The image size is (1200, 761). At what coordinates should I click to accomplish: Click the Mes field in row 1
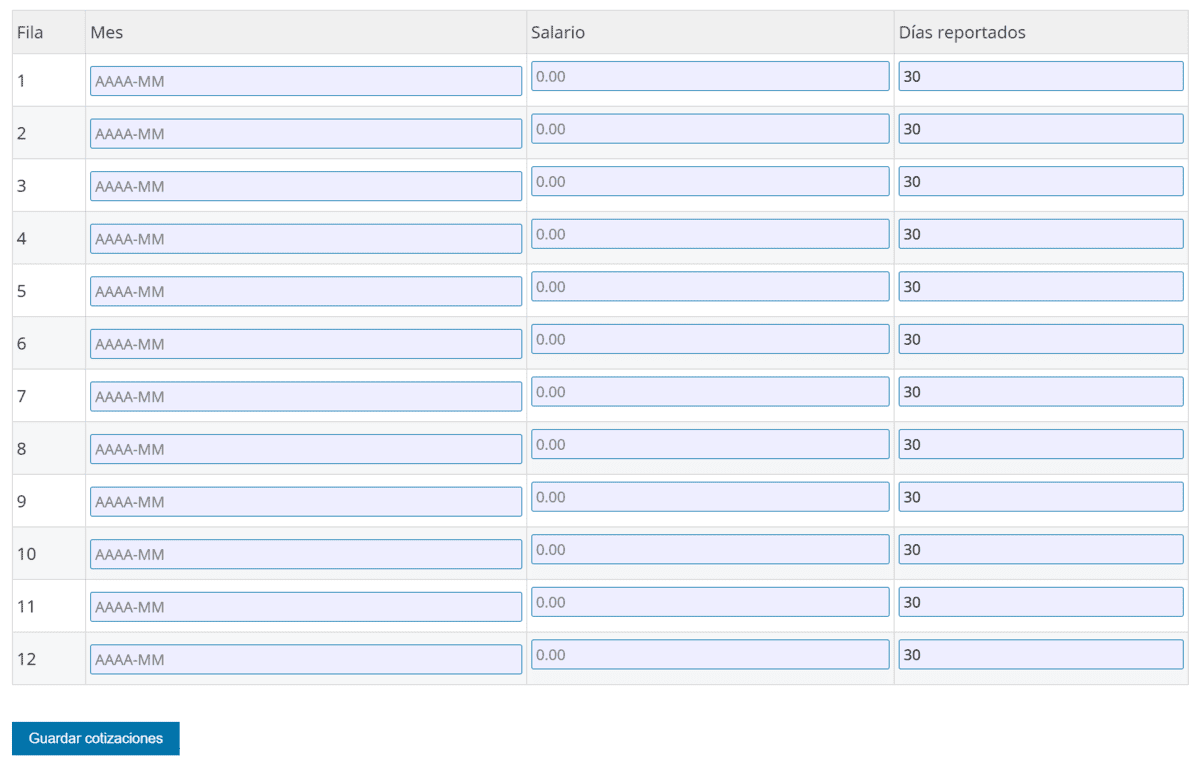(305, 81)
